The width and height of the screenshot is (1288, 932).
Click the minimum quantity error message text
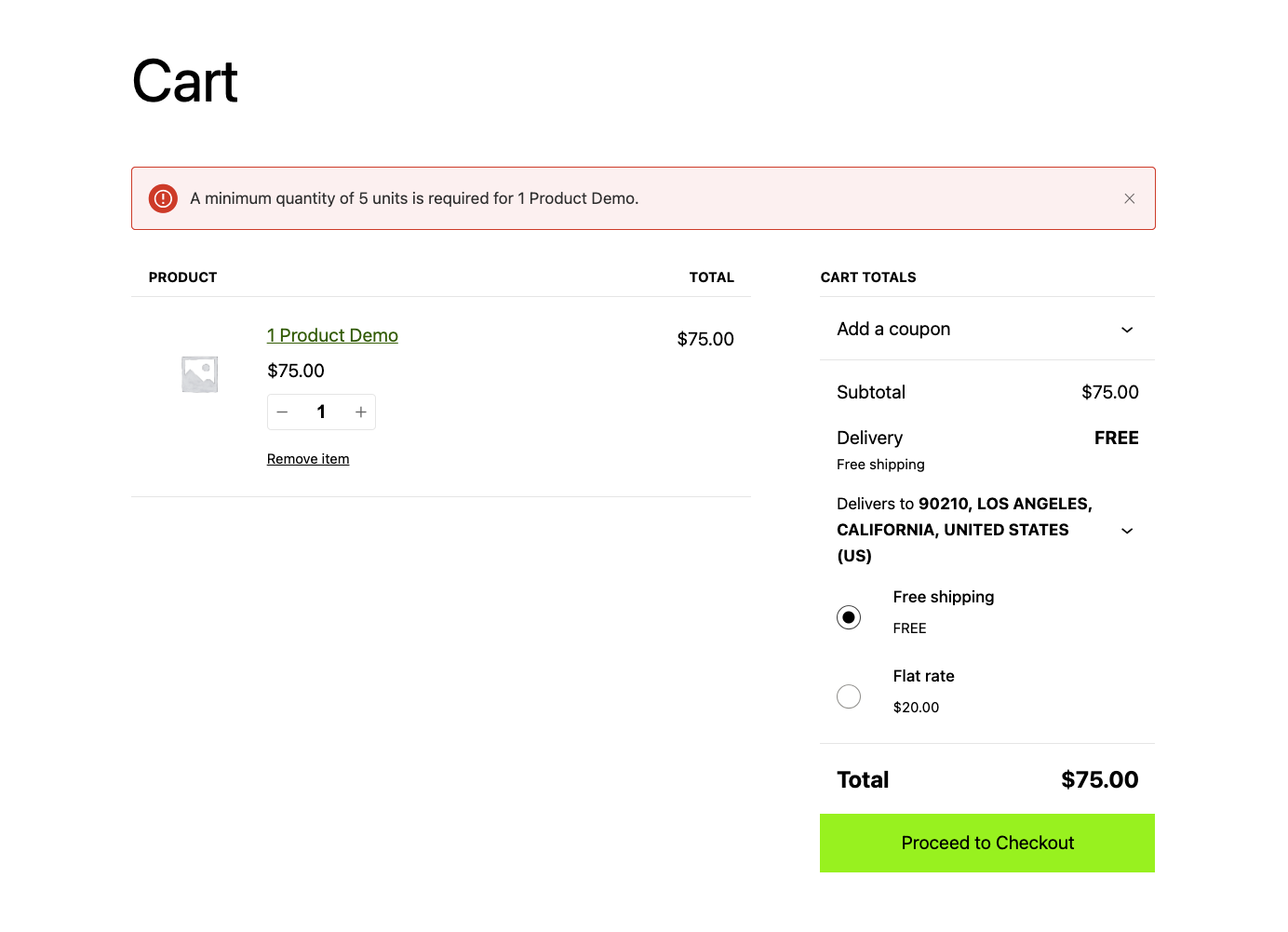tap(414, 198)
